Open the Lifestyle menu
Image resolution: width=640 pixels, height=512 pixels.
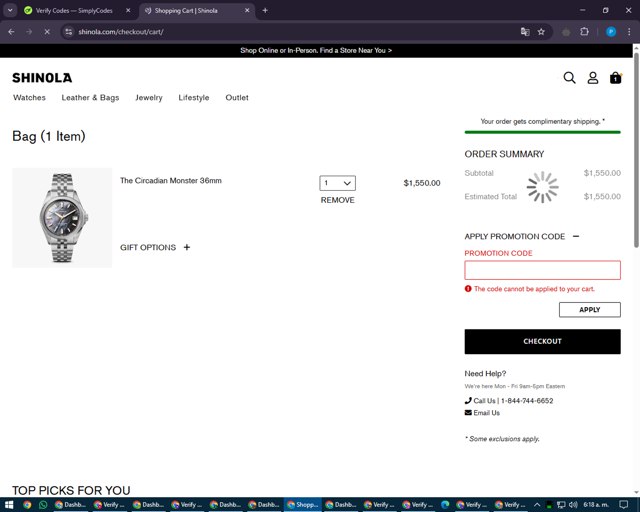click(x=194, y=98)
